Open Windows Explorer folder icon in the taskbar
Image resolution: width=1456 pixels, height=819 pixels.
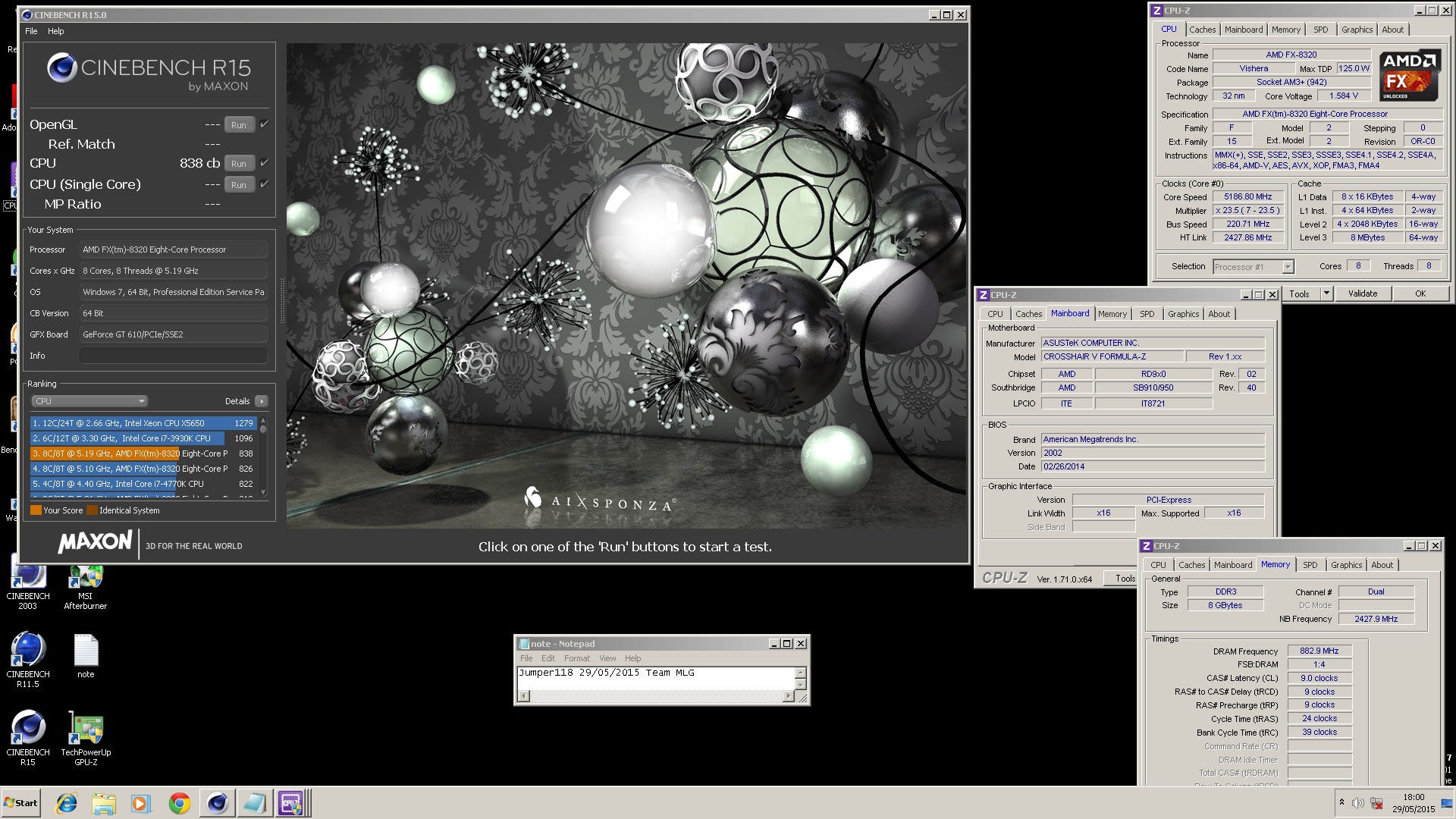[104, 803]
